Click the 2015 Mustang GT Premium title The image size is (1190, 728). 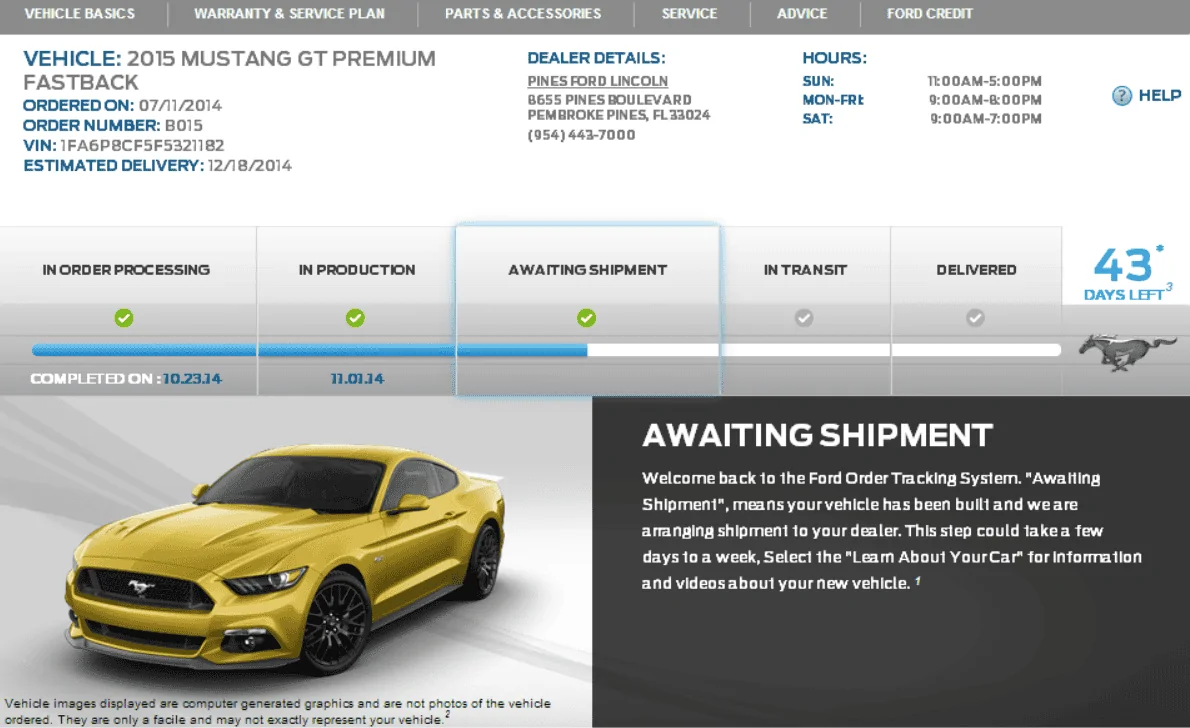[x=229, y=70]
